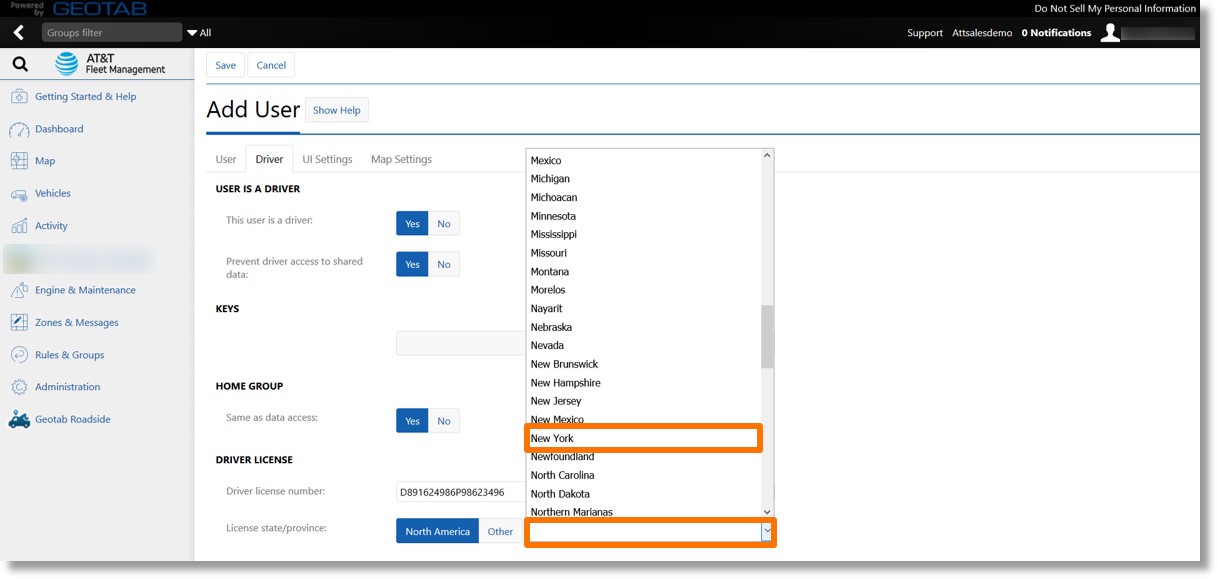Open 0 Notifications
This screenshot has height=579, width=1218.
pyautogui.click(x=1056, y=33)
